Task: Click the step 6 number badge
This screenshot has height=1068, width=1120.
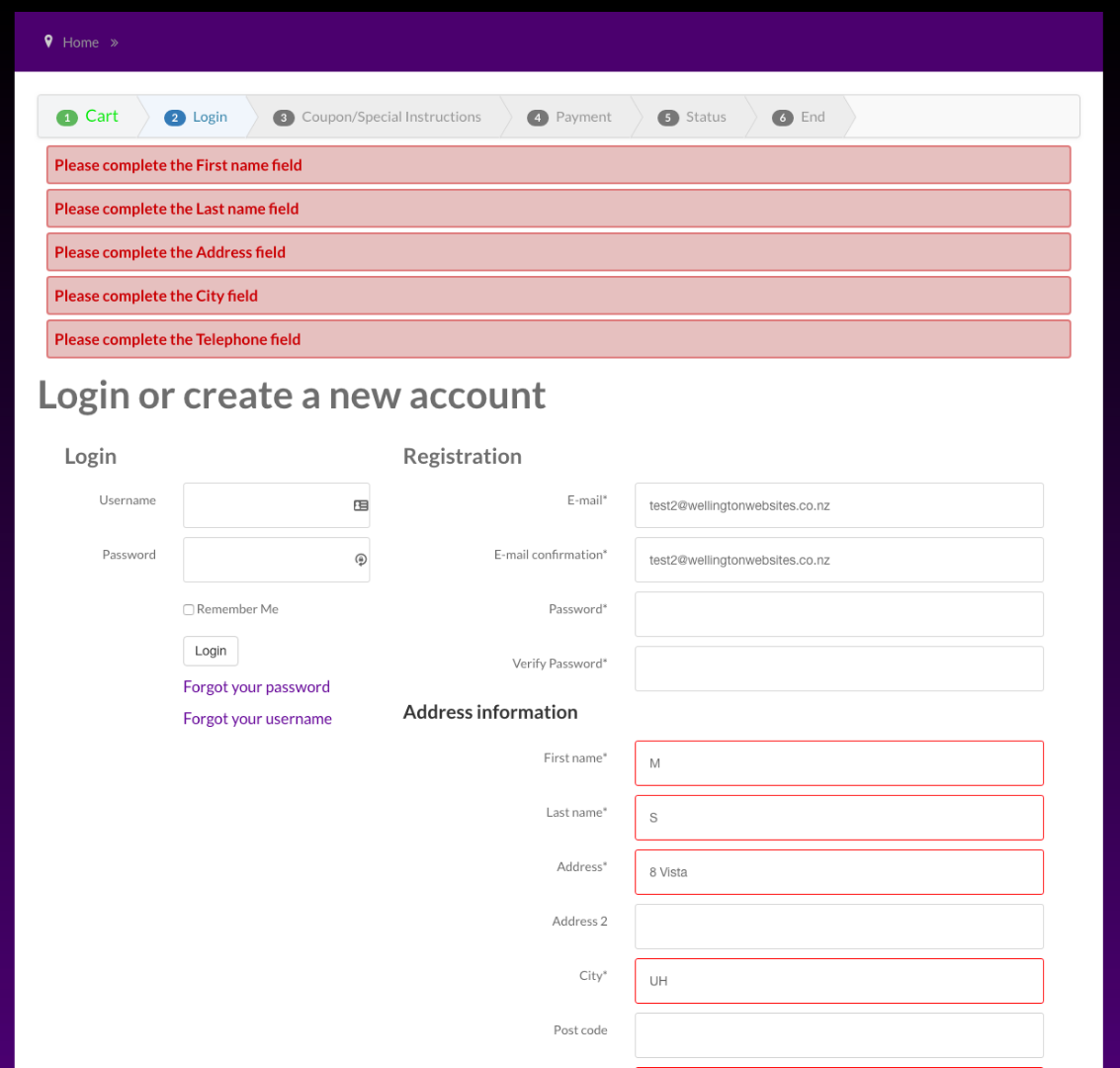Action: click(783, 118)
